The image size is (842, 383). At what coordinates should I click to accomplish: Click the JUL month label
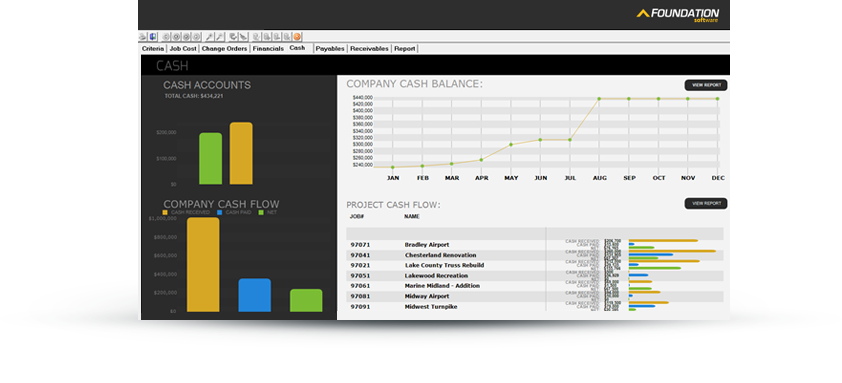pos(570,178)
